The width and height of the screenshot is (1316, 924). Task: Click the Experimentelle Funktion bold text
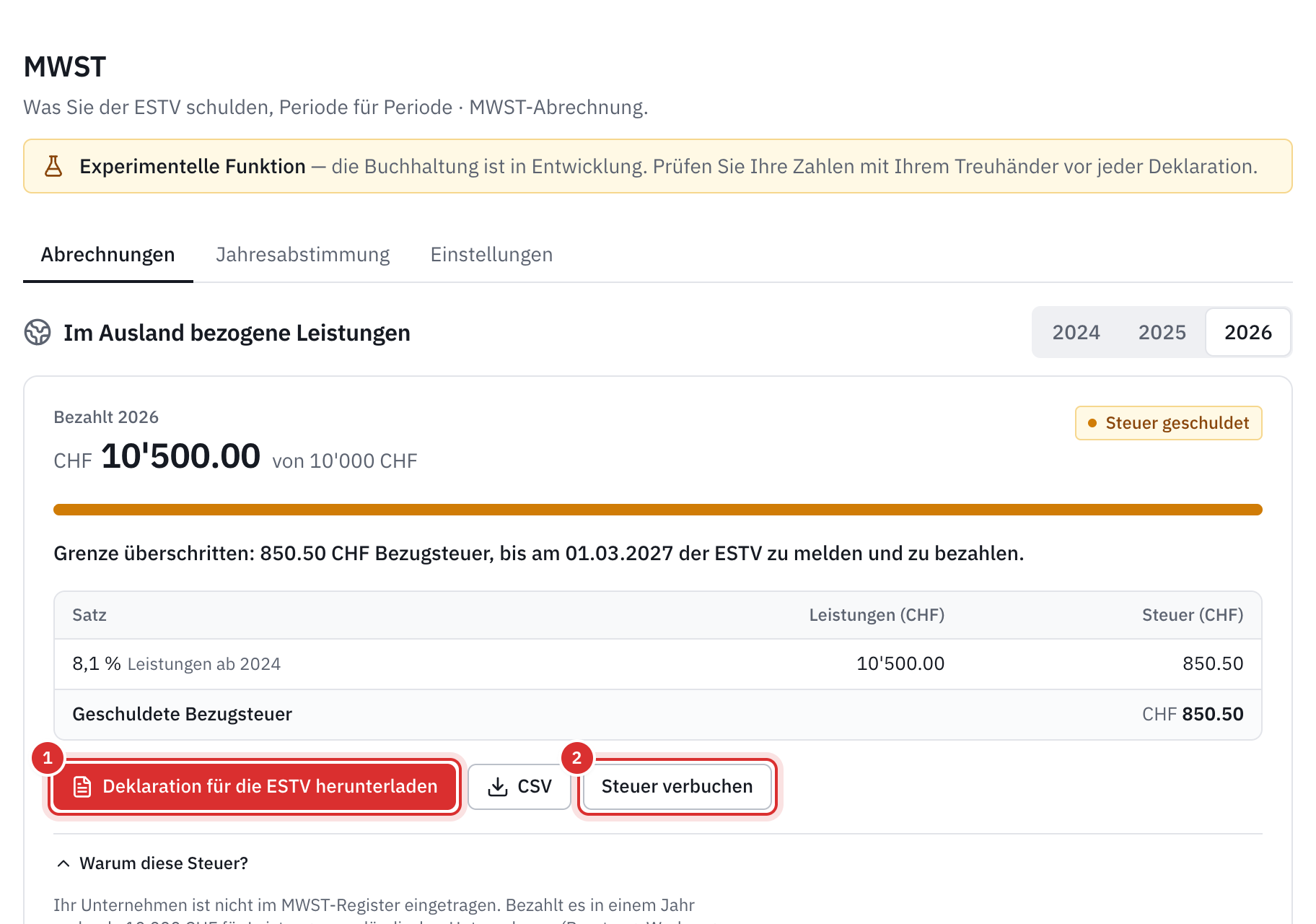click(x=193, y=167)
